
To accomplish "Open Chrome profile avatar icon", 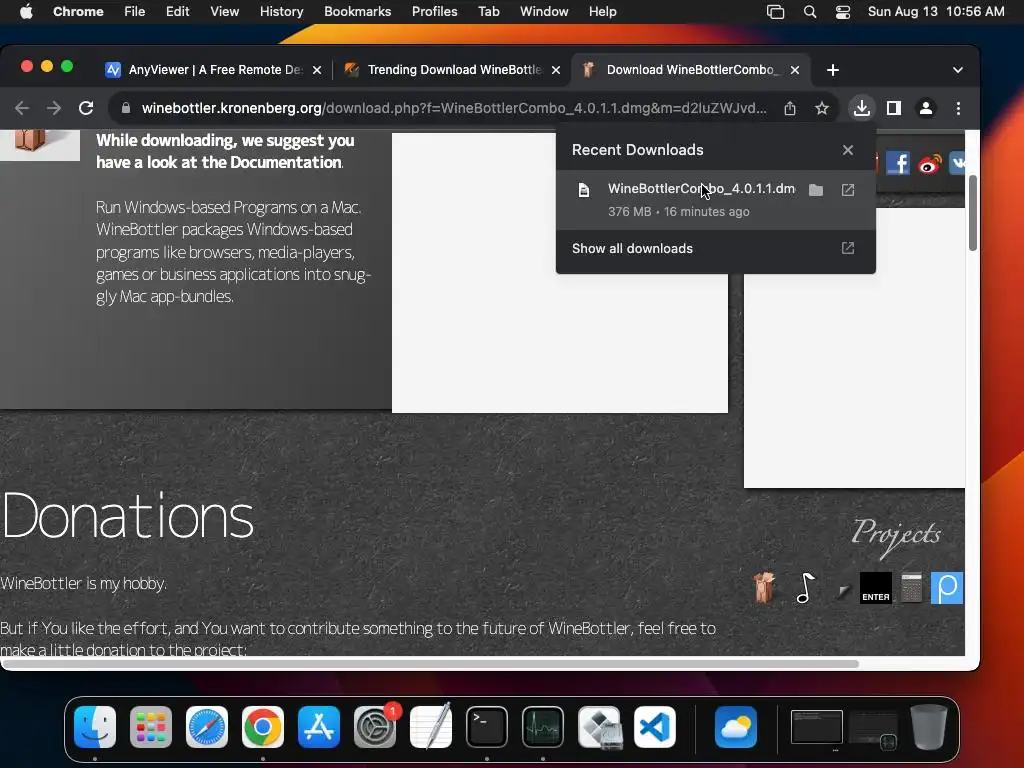I will 925,108.
